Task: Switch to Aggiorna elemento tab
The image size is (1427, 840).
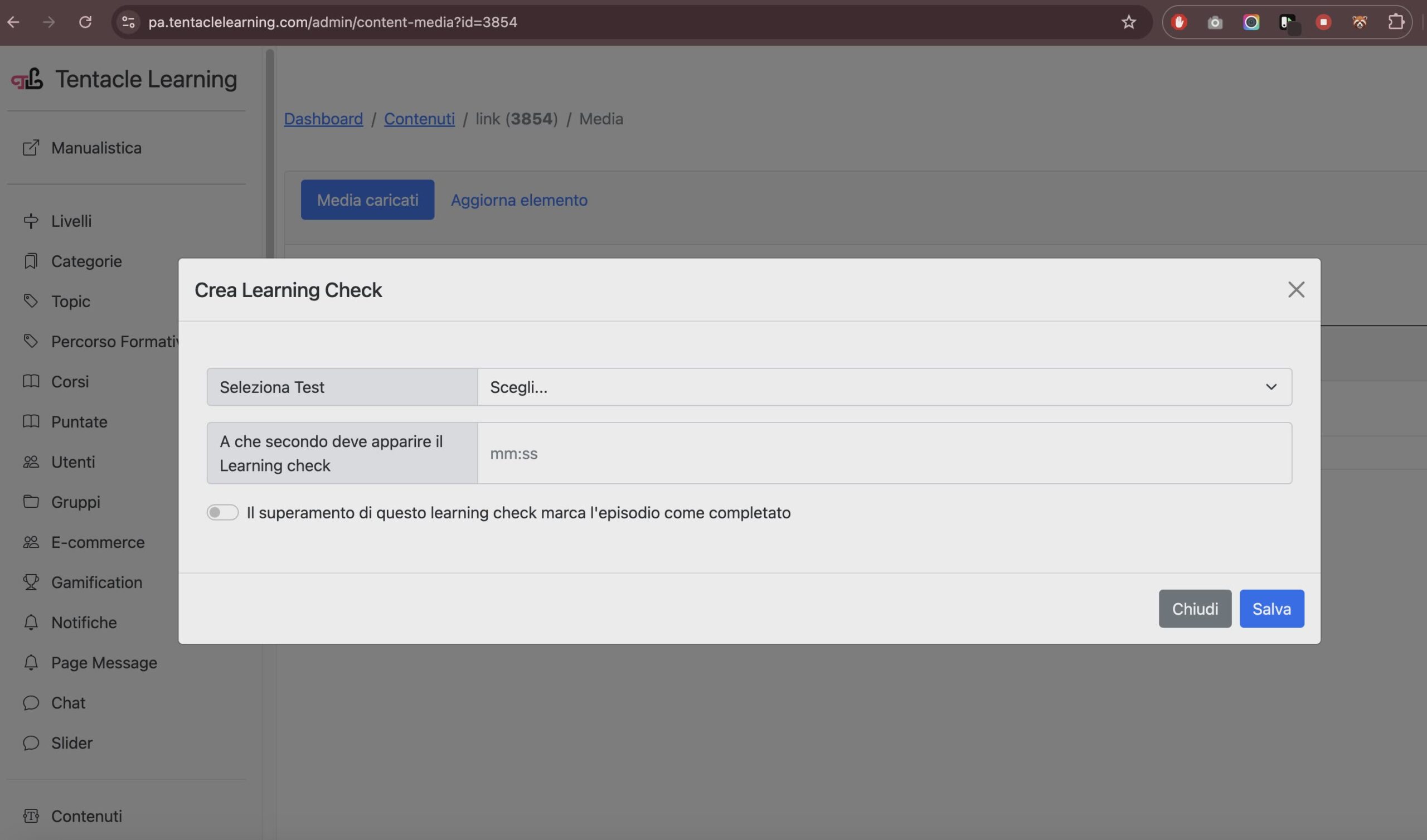Action: tap(519, 200)
